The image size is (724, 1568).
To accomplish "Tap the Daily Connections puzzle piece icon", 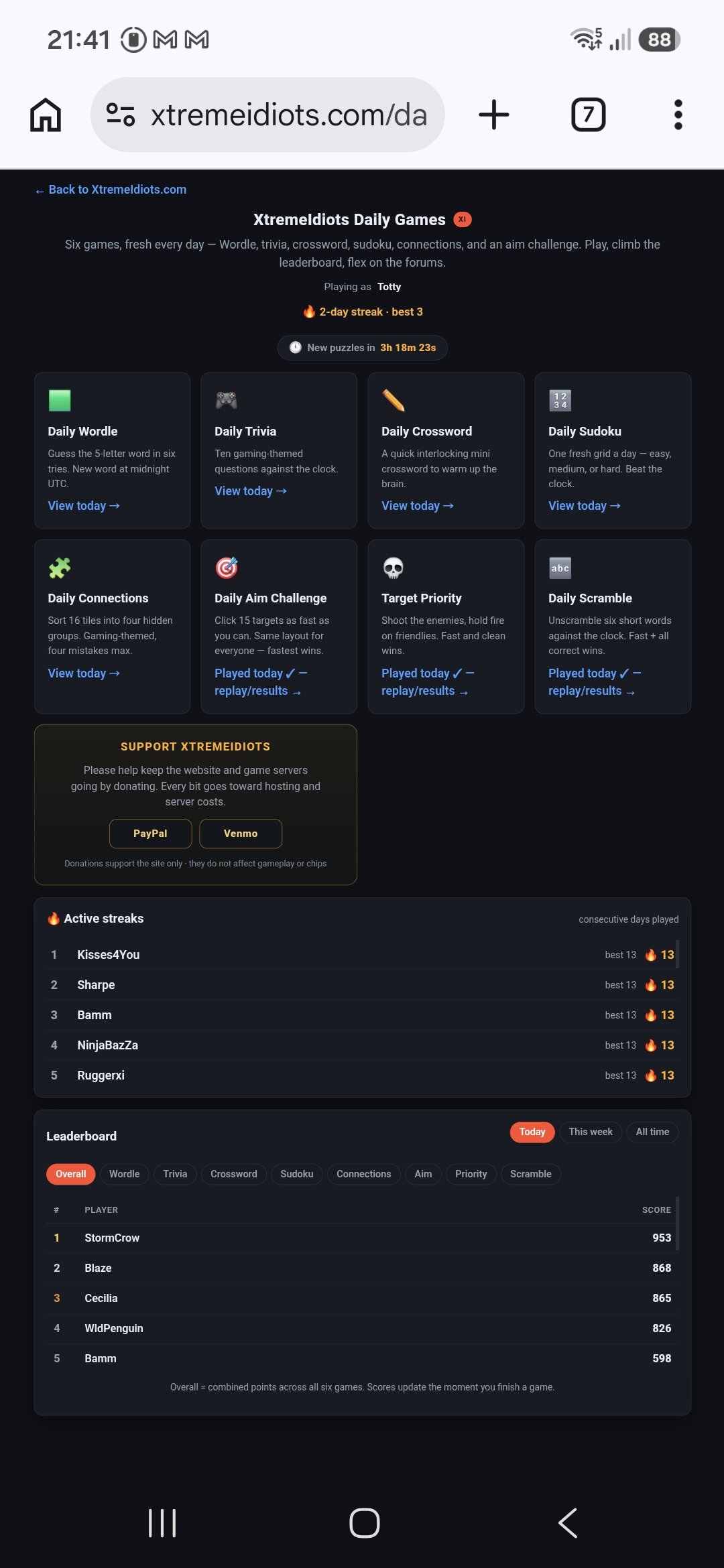I will point(60,568).
